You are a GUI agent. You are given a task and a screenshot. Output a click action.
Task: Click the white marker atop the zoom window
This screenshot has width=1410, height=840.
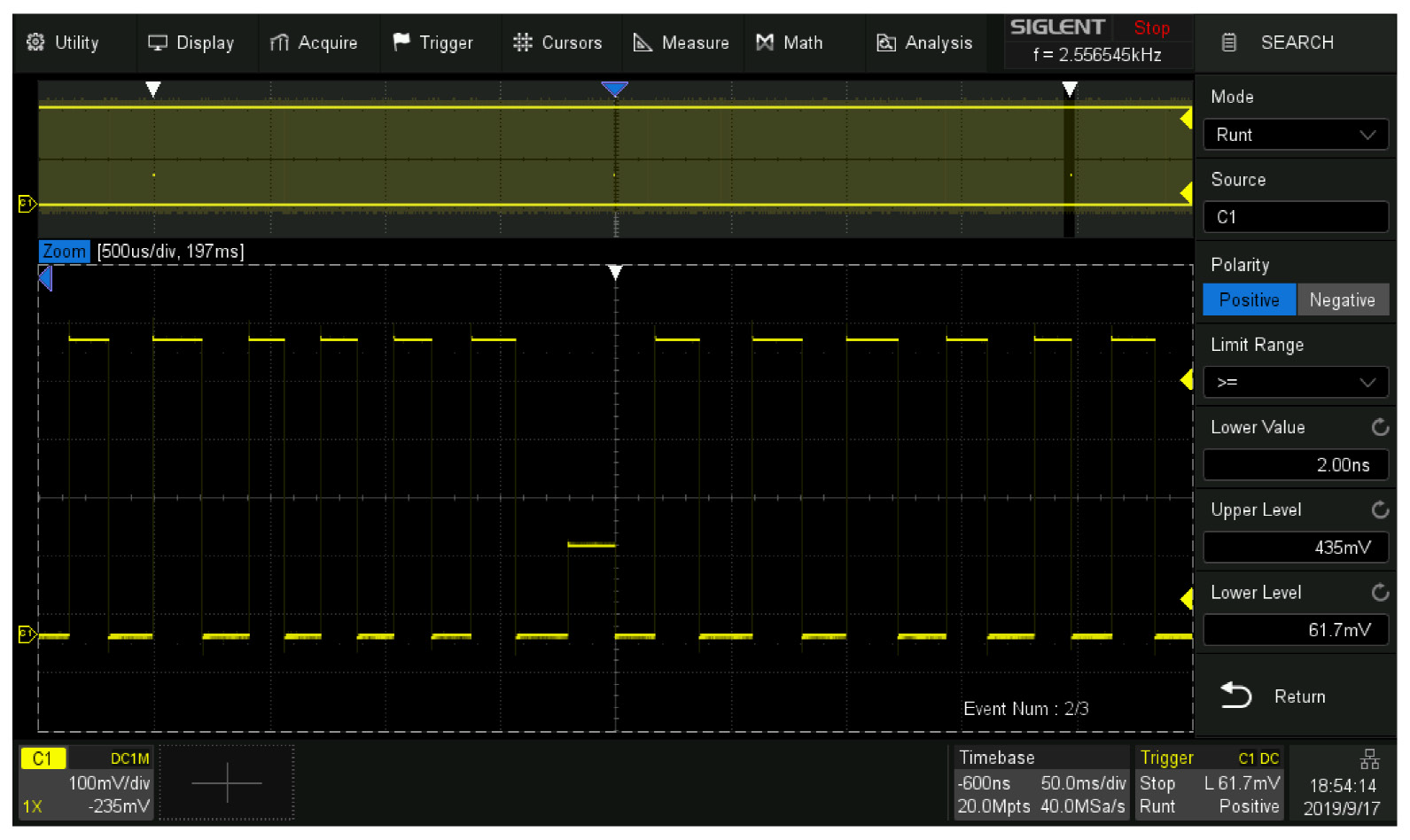[x=615, y=272]
